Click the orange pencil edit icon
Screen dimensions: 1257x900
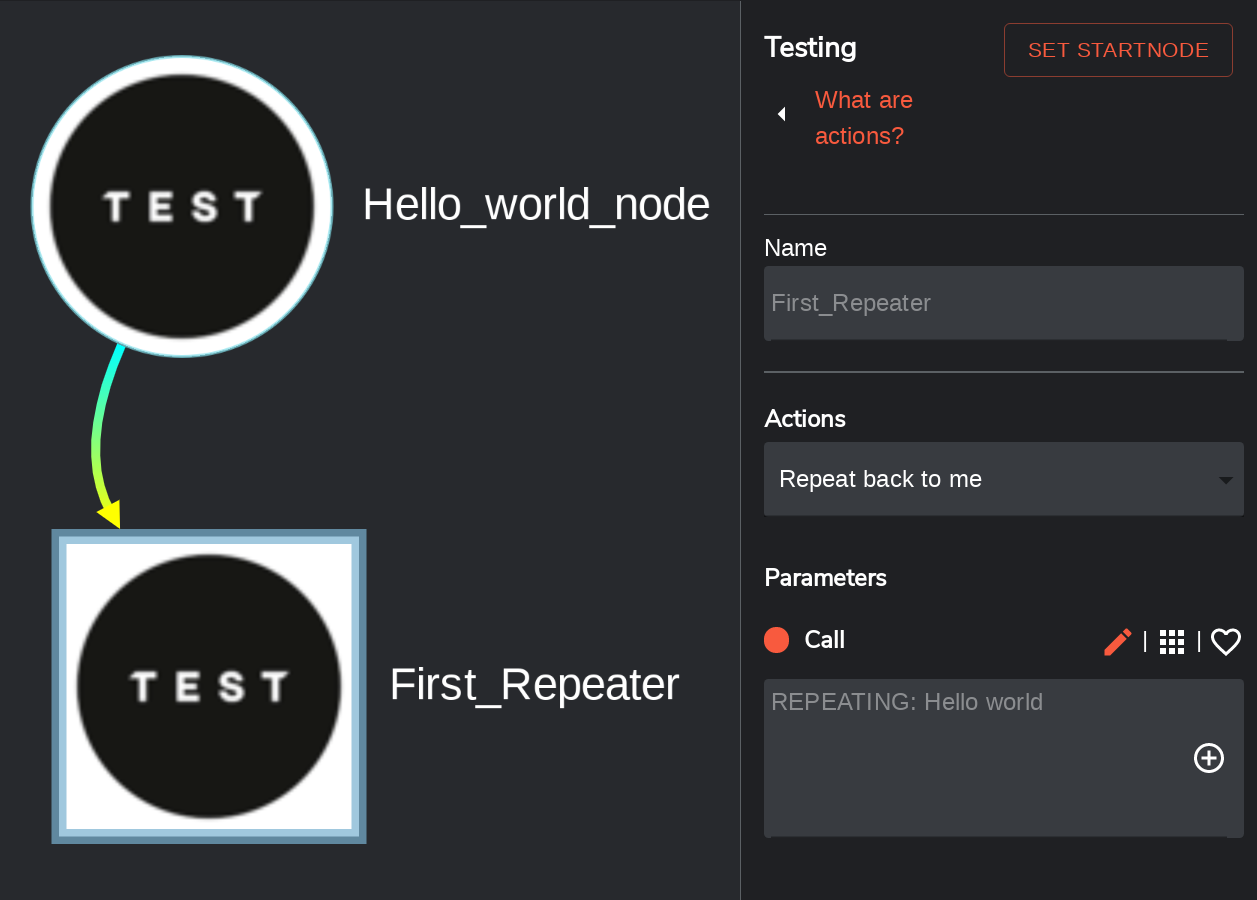click(x=1118, y=642)
